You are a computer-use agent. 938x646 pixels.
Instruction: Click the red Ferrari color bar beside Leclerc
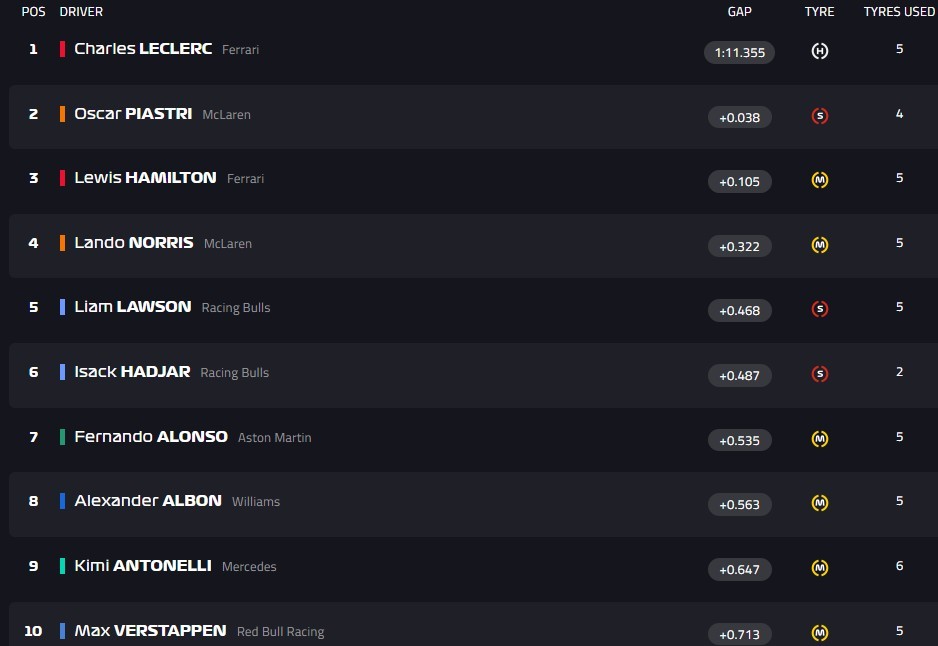63,49
